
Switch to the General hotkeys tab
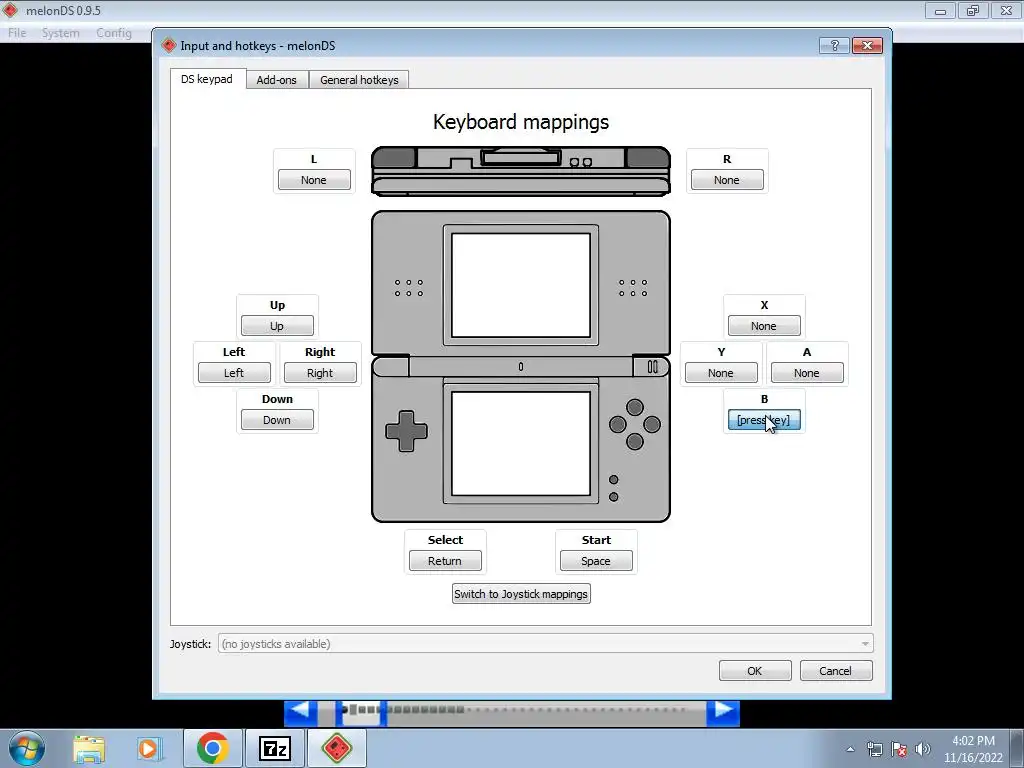click(x=359, y=80)
